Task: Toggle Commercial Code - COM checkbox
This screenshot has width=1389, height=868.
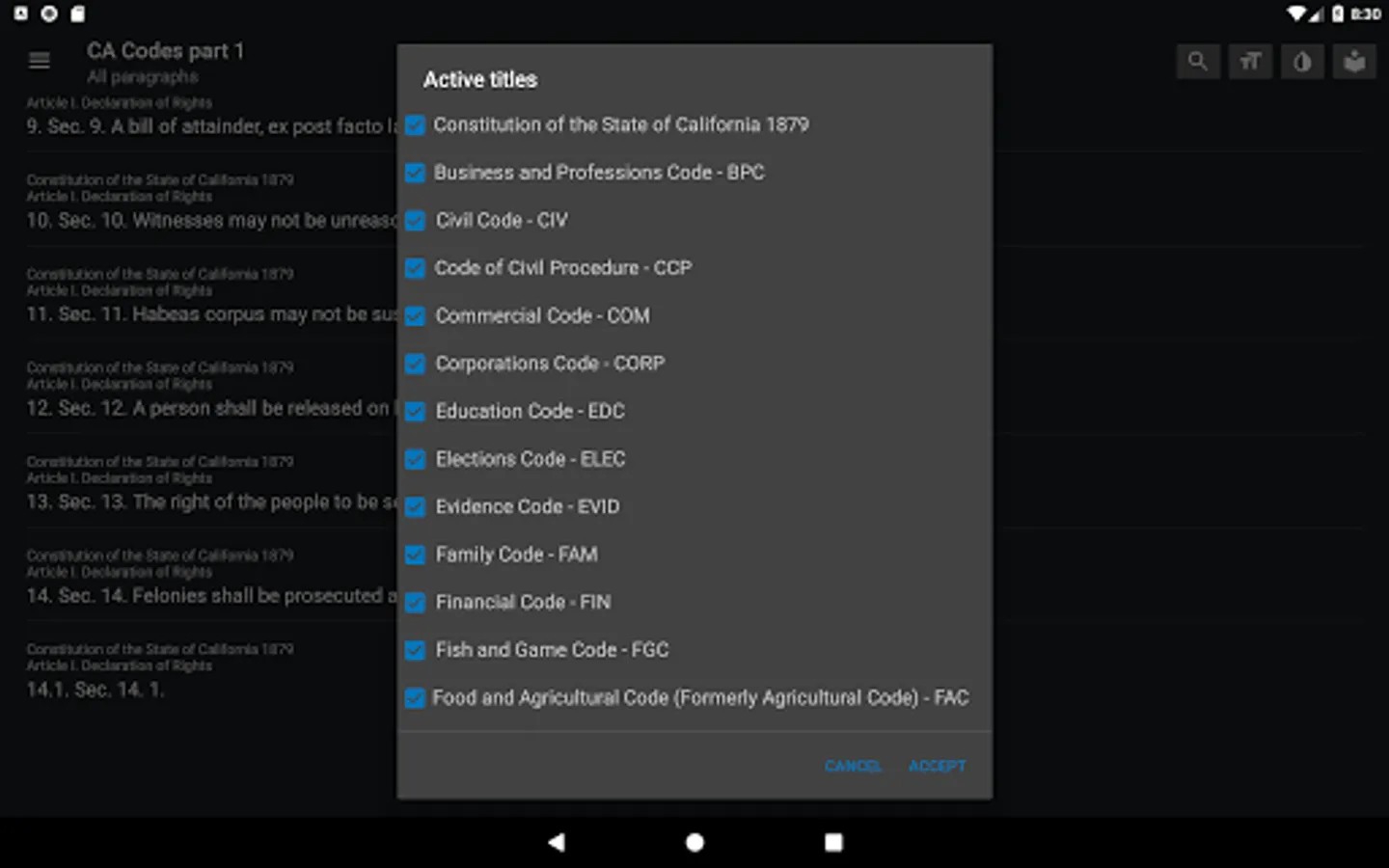Action: 415,316
